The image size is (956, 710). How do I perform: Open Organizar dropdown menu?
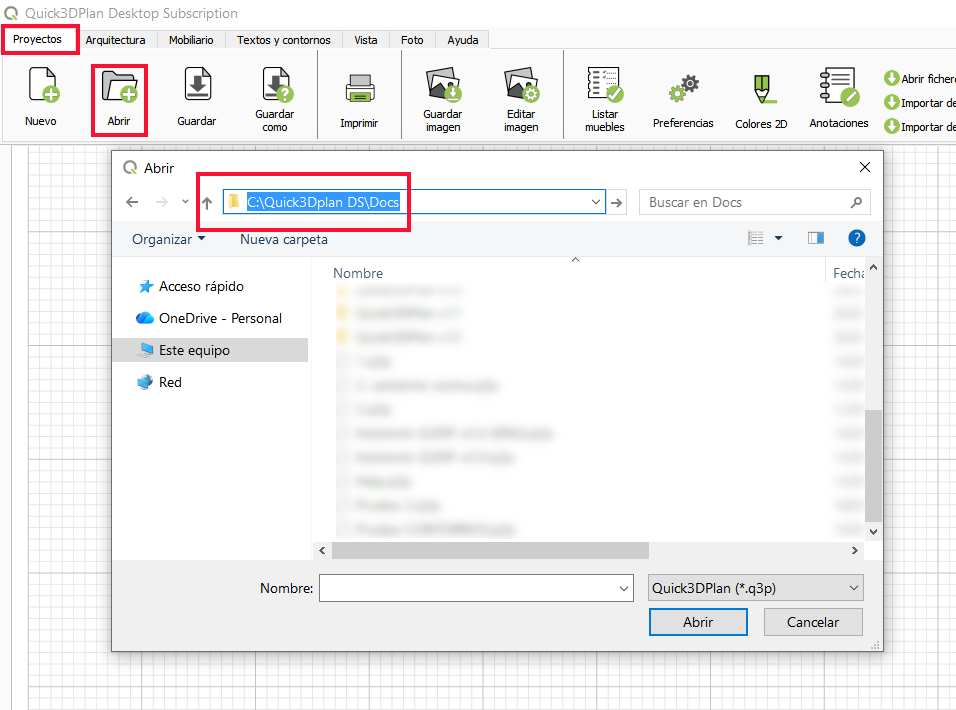tap(168, 239)
